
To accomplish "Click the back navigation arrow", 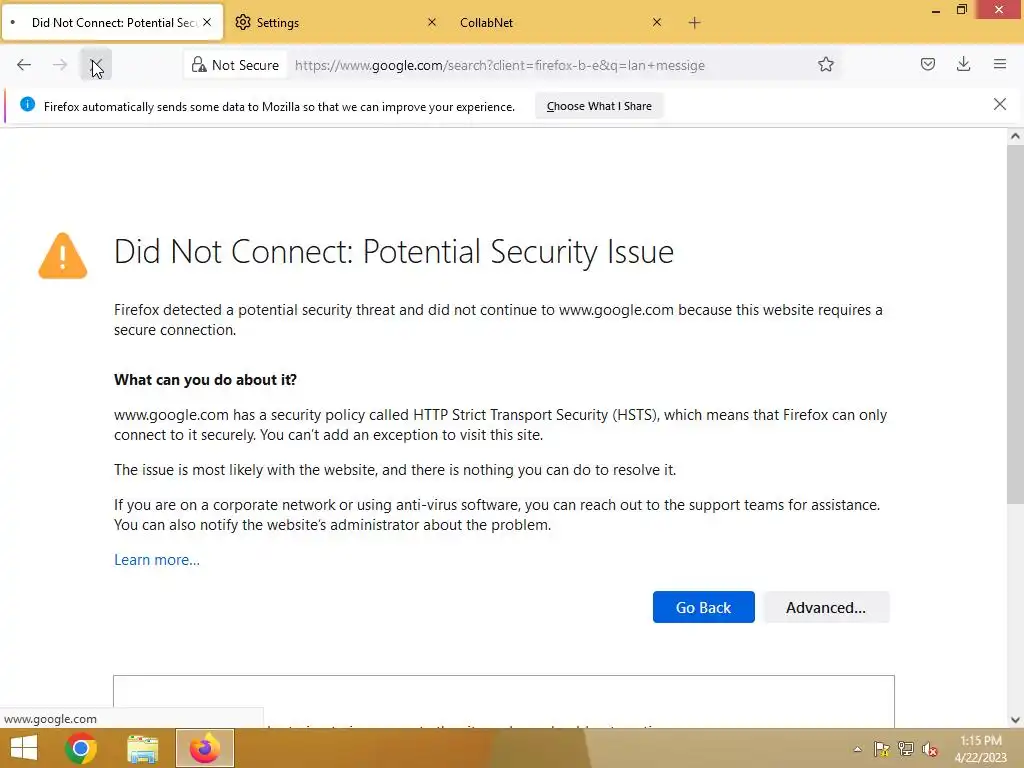I will coord(24,65).
